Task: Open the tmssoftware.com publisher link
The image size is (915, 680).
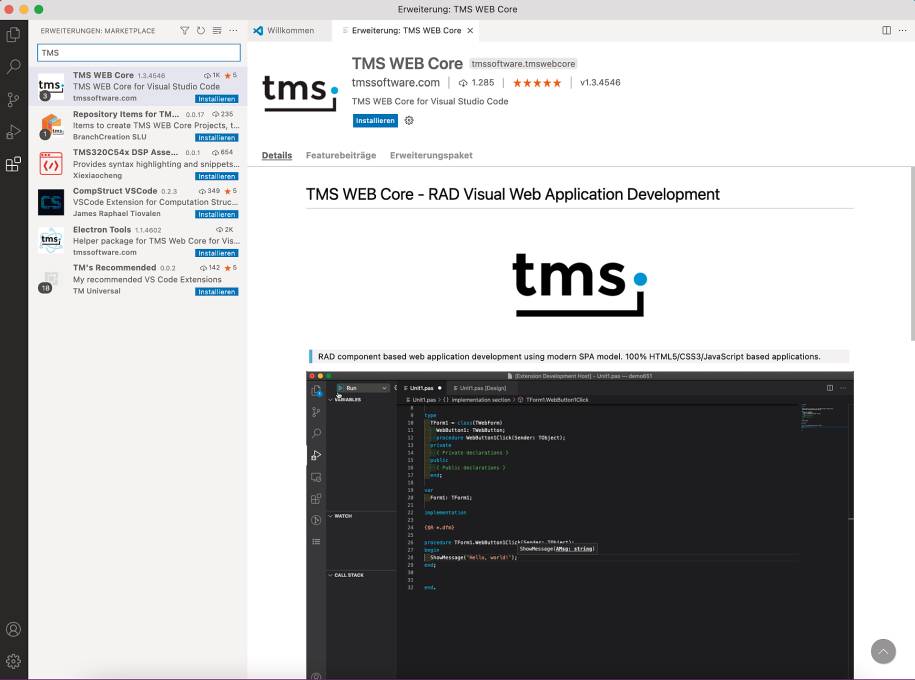Action: point(396,83)
